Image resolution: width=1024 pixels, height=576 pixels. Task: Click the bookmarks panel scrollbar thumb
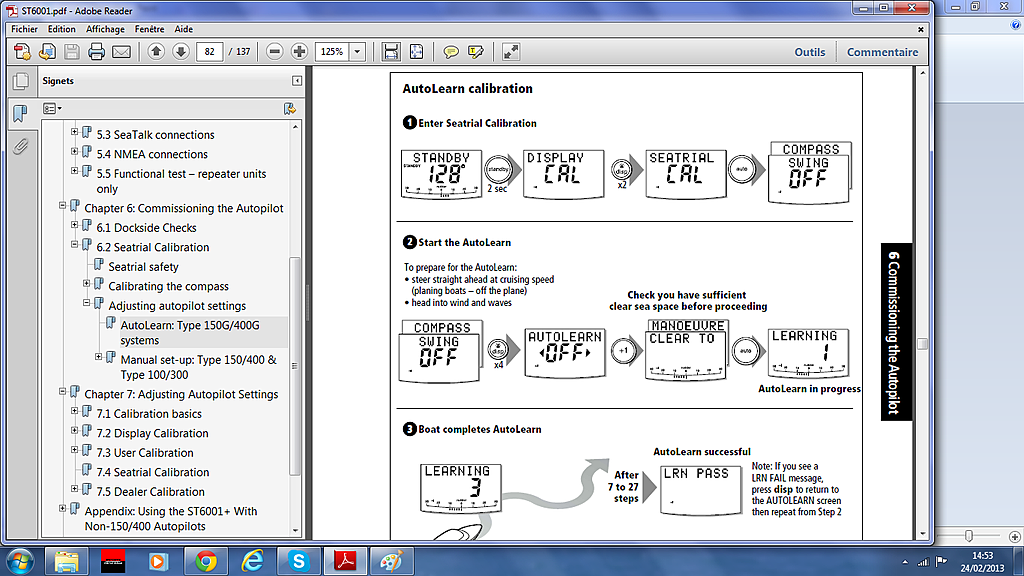295,366
